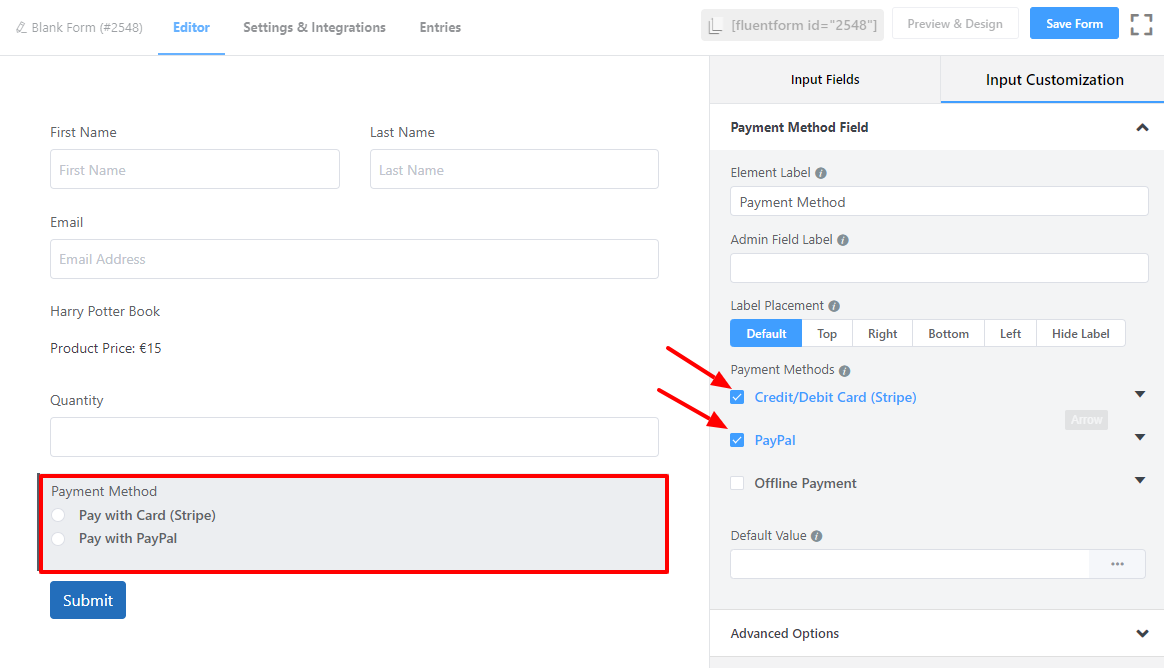Open the Input Fields tab
The width and height of the screenshot is (1164, 668).
(824, 79)
